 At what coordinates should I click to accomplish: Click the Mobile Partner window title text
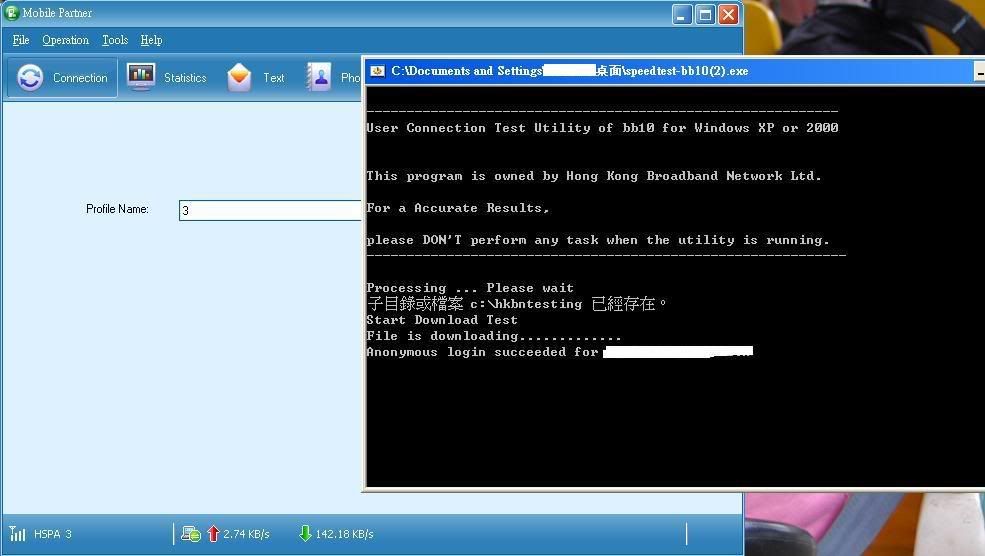coord(57,13)
